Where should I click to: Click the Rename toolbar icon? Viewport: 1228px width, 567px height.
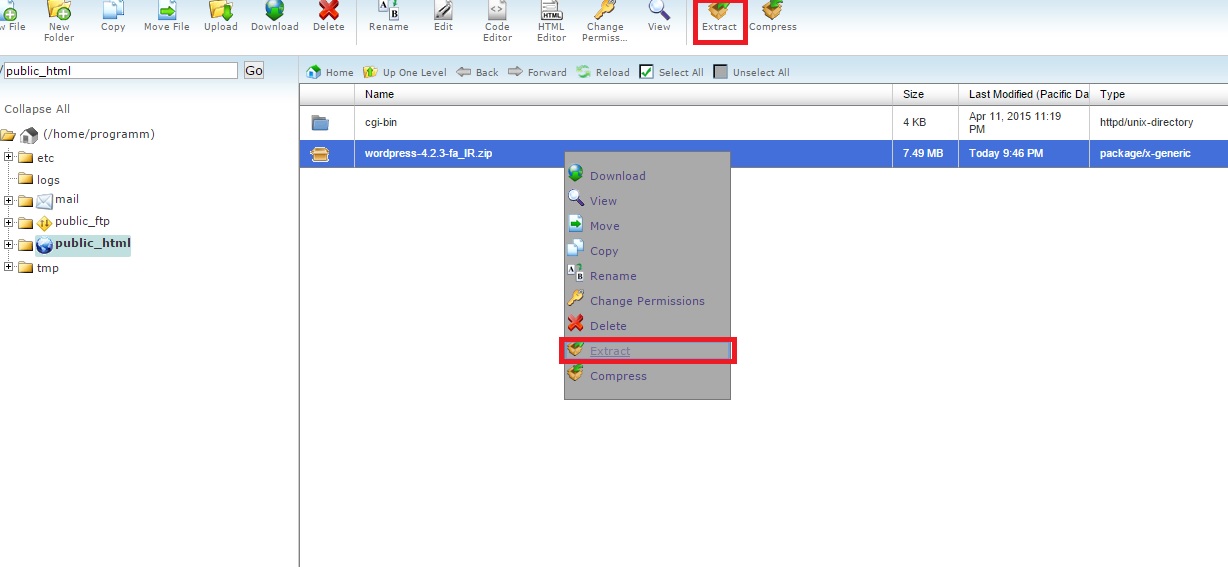388,11
